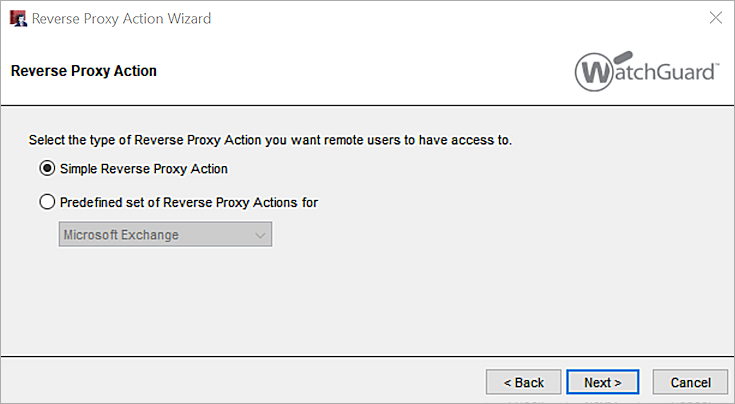735x404 pixels.
Task: Select the Simple Reverse Proxy Action radio button
Action: click(x=47, y=168)
